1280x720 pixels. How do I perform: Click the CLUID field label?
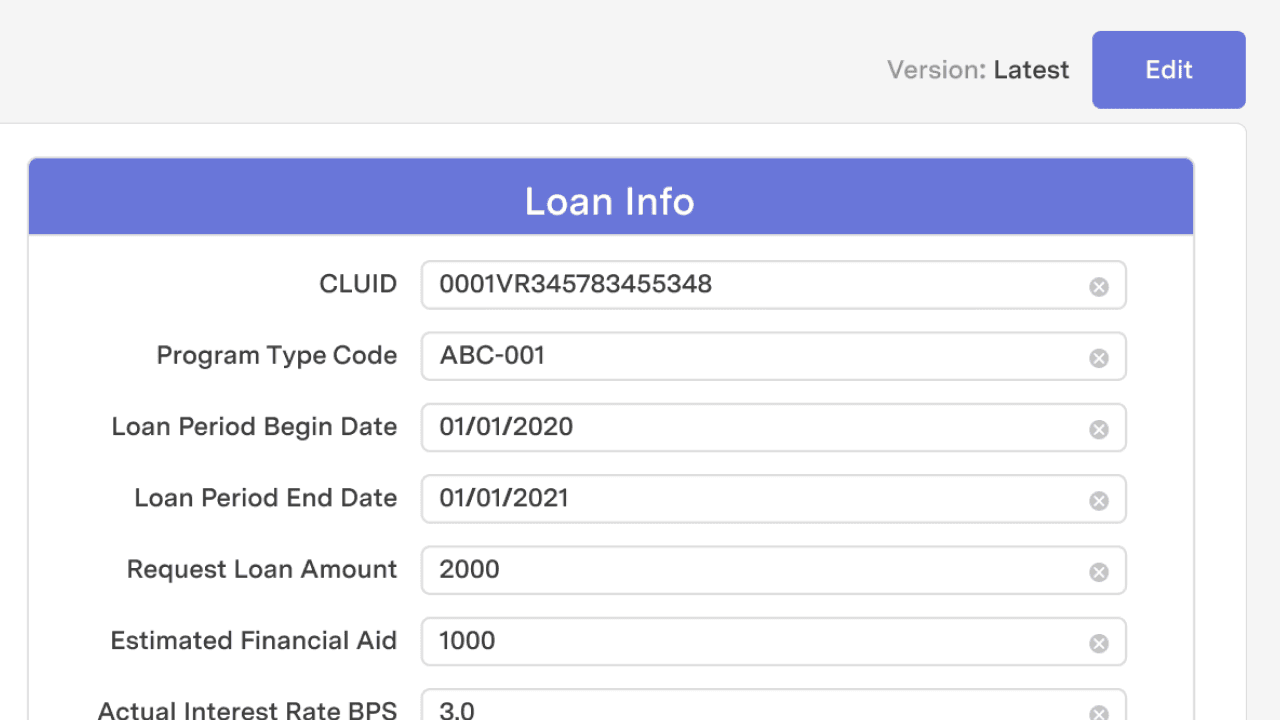tap(358, 284)
